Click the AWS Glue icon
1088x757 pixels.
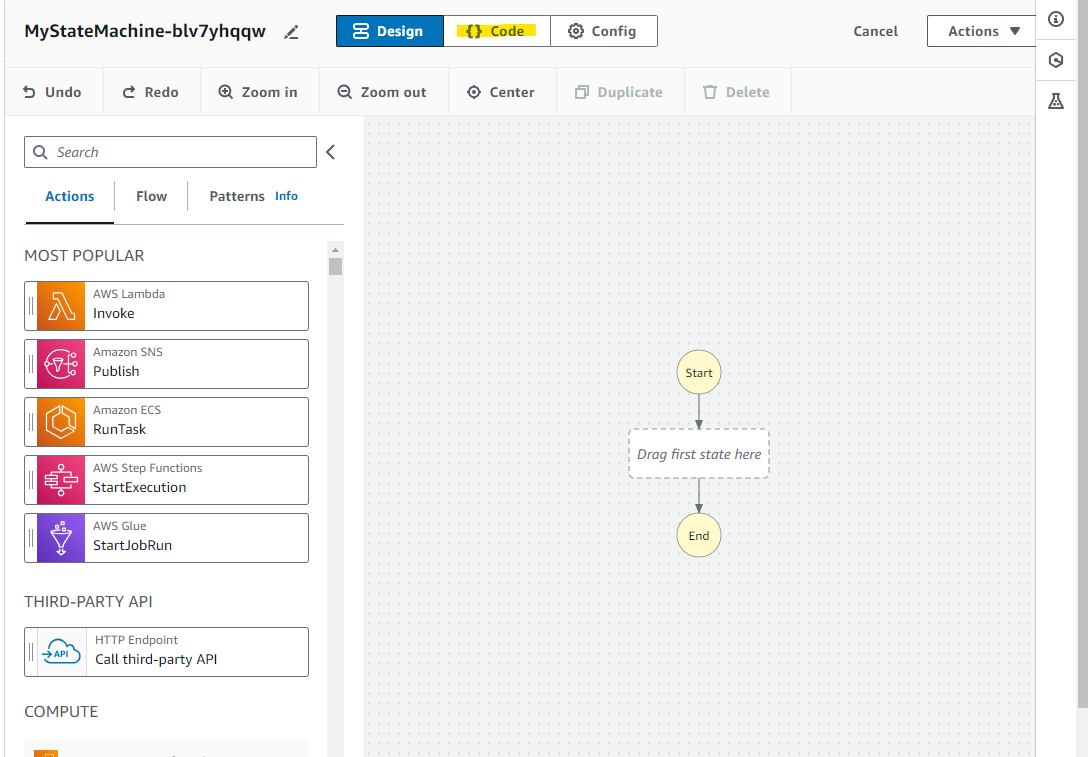[61, 538]
